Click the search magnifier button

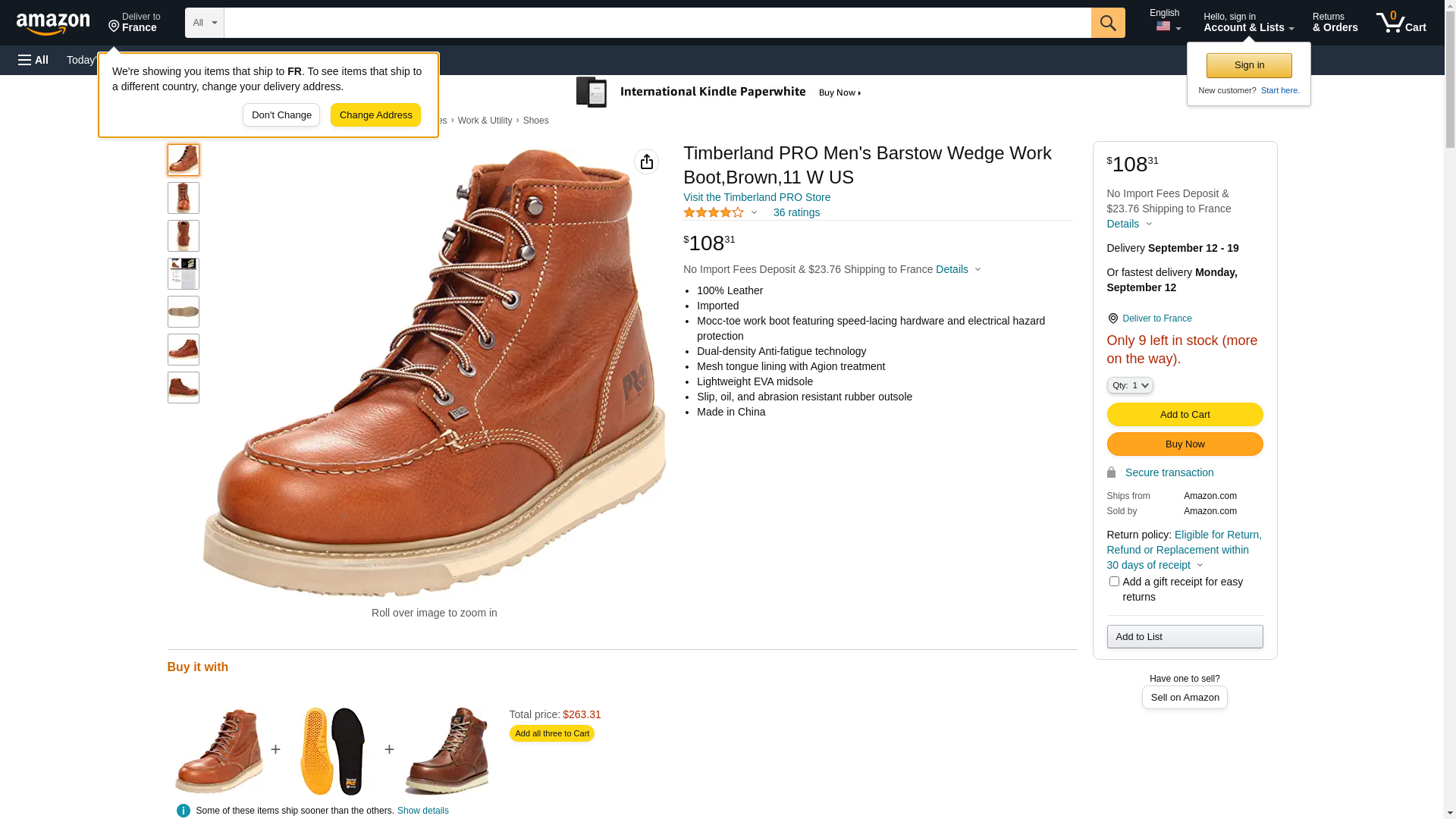pyautogui.click(x=1108, y=23)
